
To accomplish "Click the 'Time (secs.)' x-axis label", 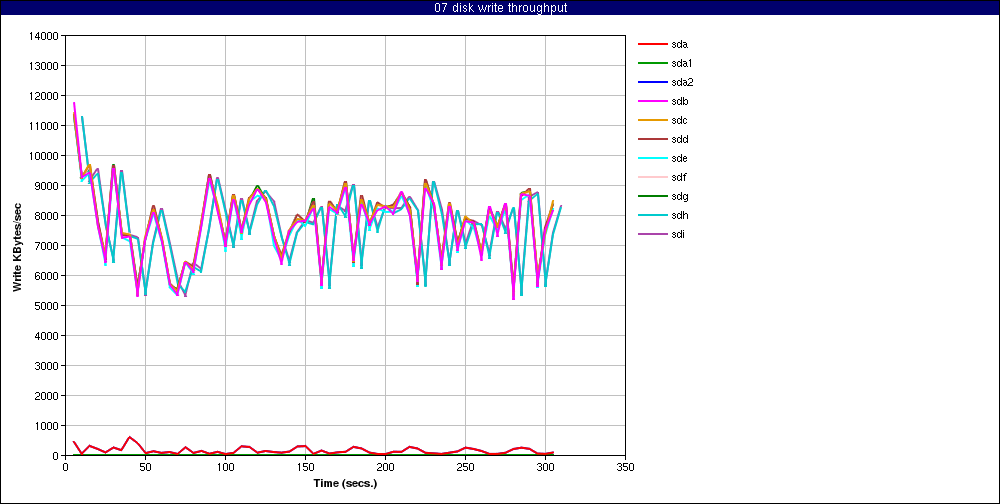I will point(346,484).
